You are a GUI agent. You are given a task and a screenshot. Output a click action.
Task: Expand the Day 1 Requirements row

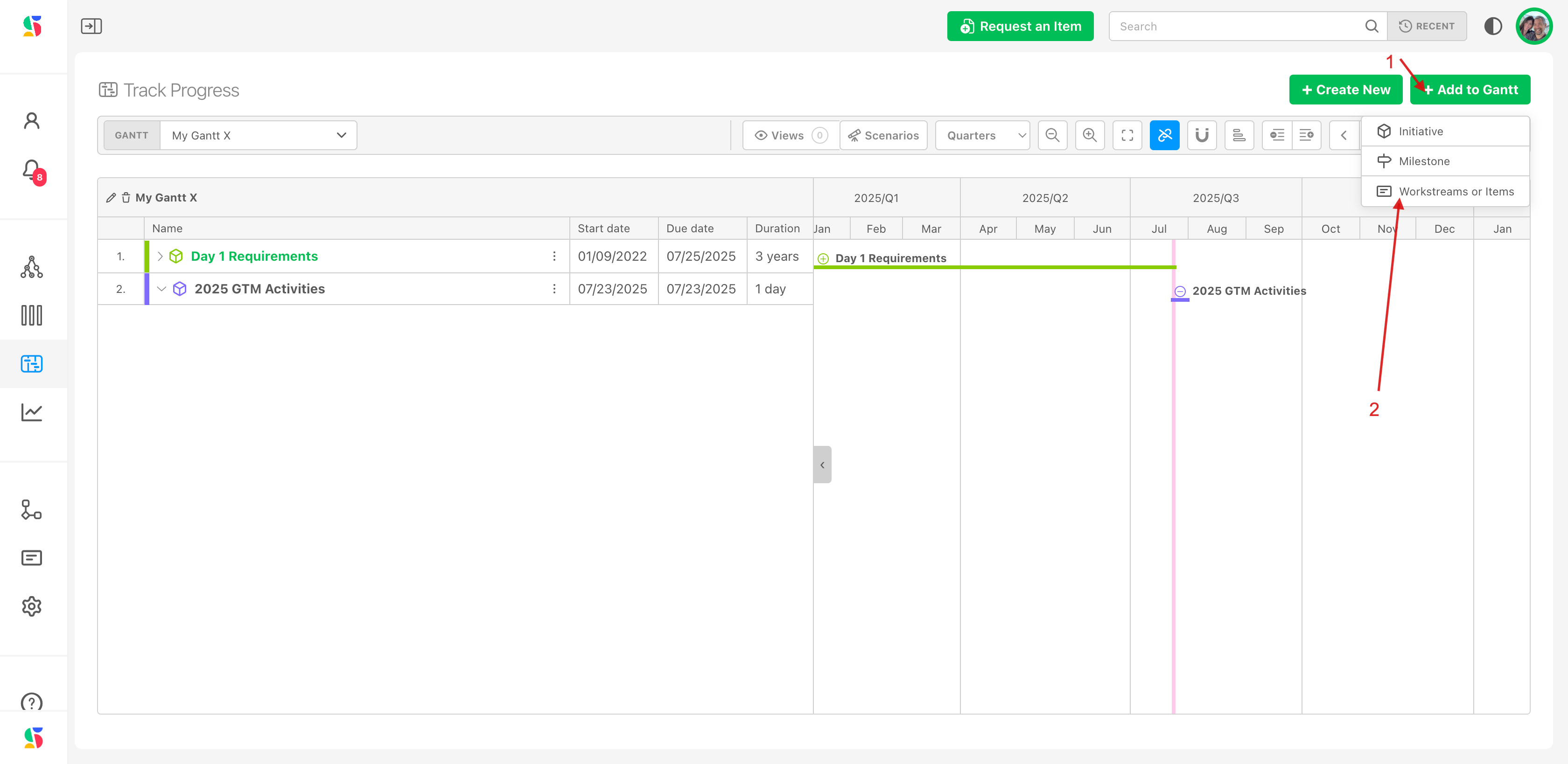click(x=160, y=256)
